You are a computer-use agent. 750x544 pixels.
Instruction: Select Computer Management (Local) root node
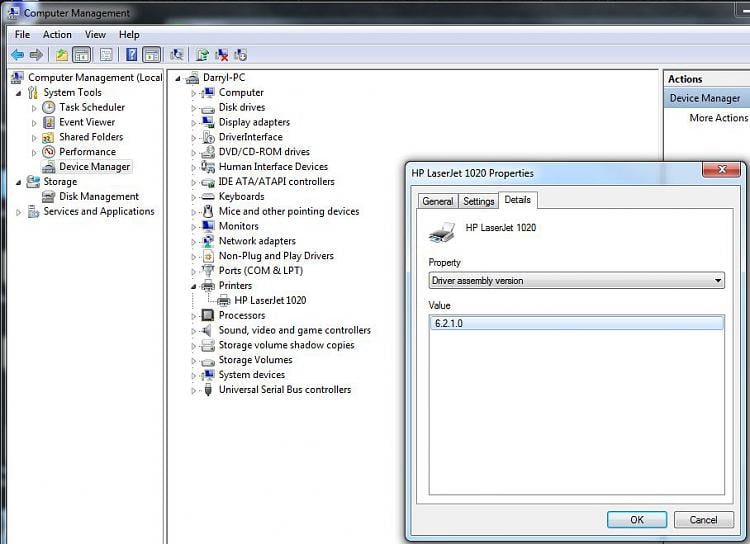[x=95, y=78]
